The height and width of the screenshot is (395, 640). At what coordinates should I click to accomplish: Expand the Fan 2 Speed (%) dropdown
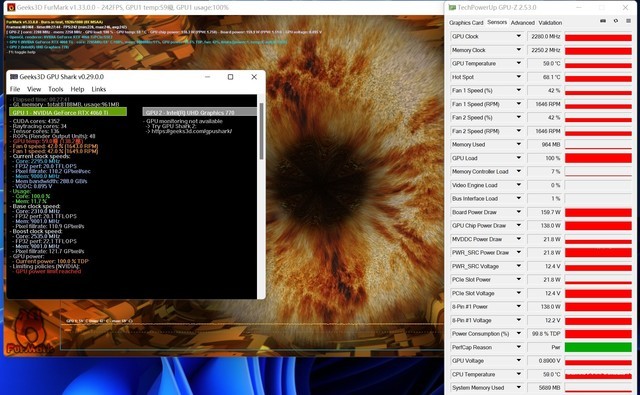click(518, 117)
